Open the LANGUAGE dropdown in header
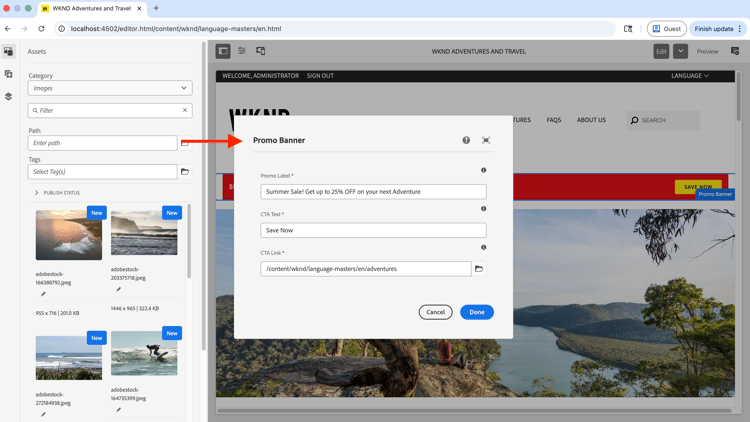 690,76
